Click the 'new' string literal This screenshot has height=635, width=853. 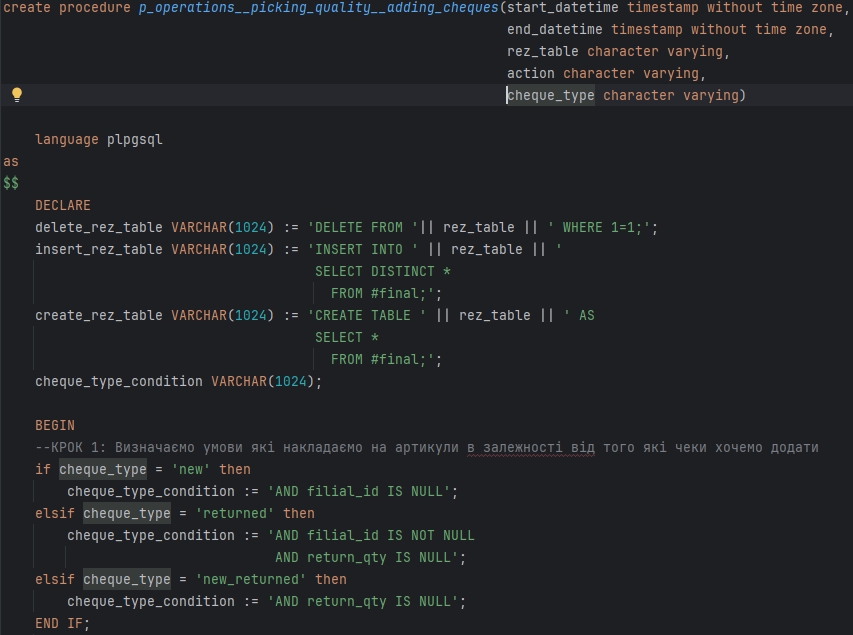[190, 469]
